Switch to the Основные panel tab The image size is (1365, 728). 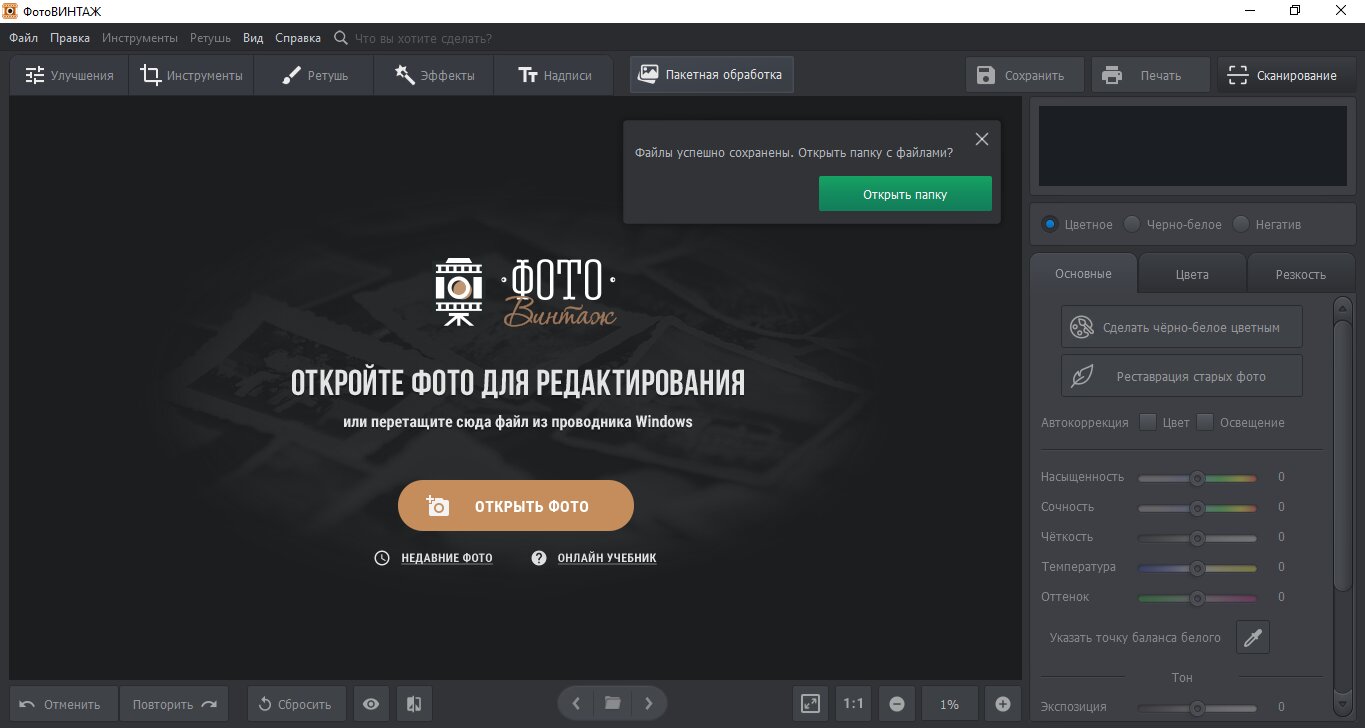click(x=1083, y=273)
